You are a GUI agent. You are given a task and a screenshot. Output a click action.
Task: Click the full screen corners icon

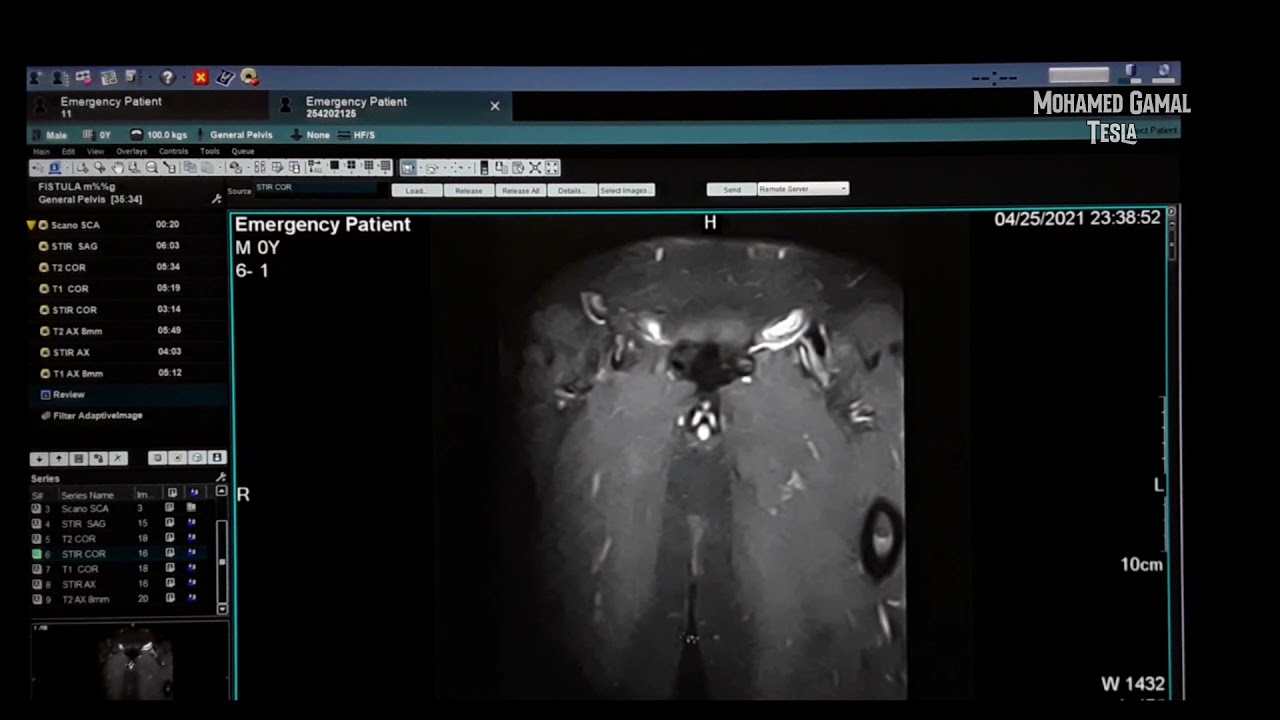552,168
